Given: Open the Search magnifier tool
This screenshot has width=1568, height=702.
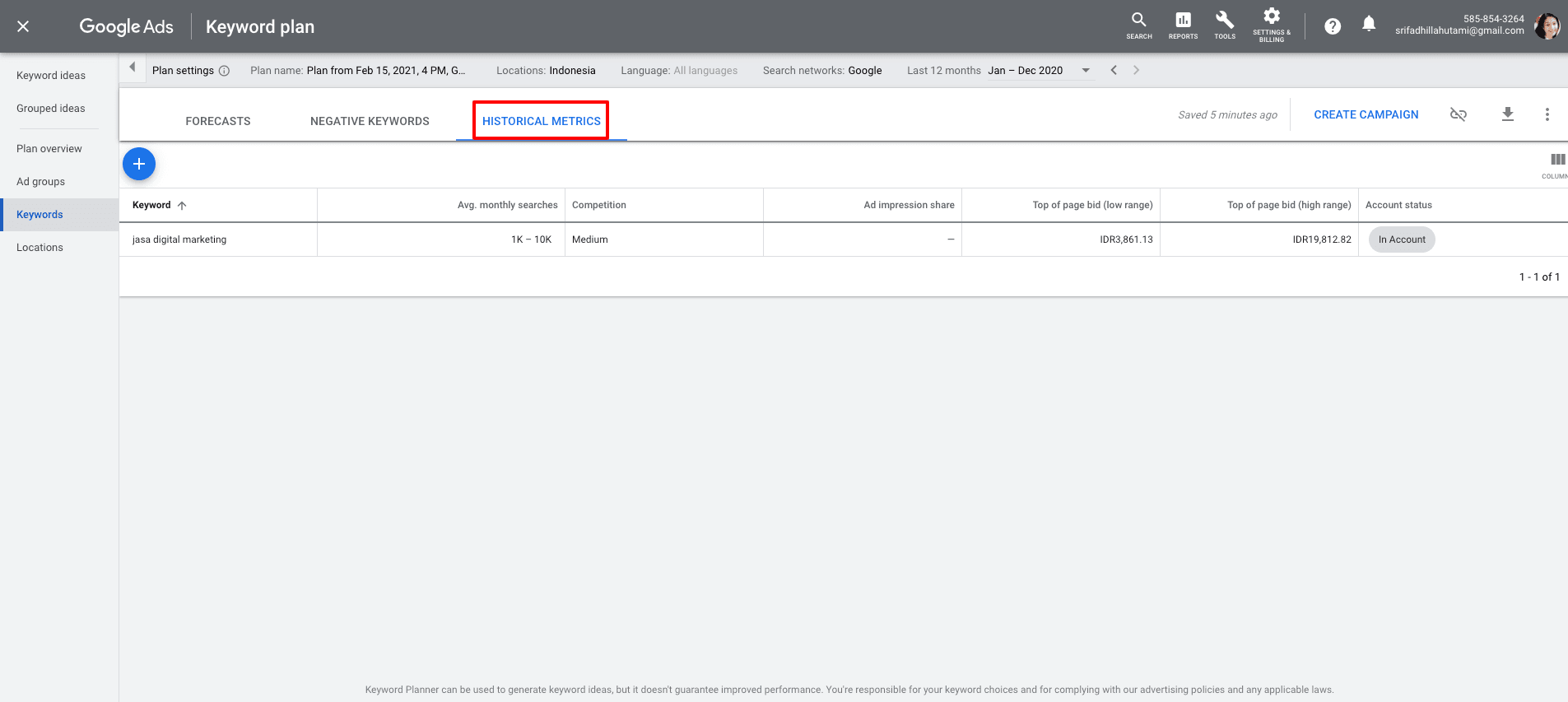Looking at the screenshot, I should tap(1138, 25).
